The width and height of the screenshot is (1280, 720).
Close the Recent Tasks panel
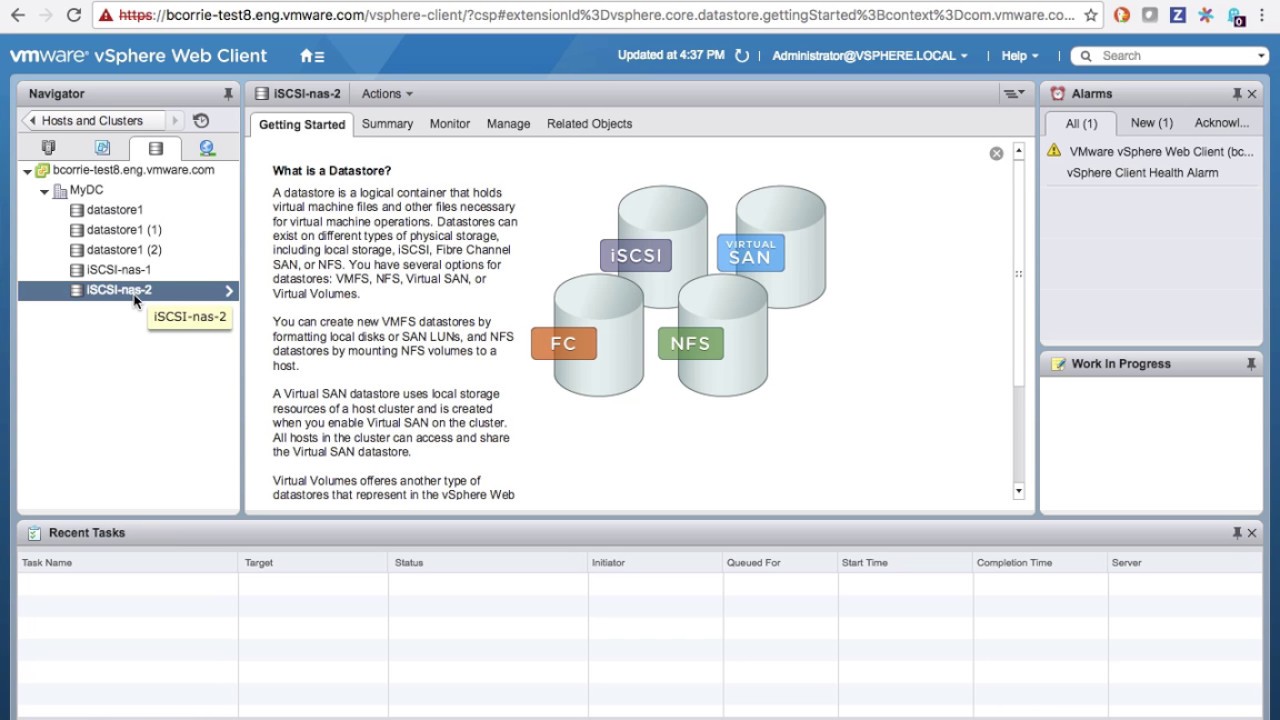click(1251, 533)
